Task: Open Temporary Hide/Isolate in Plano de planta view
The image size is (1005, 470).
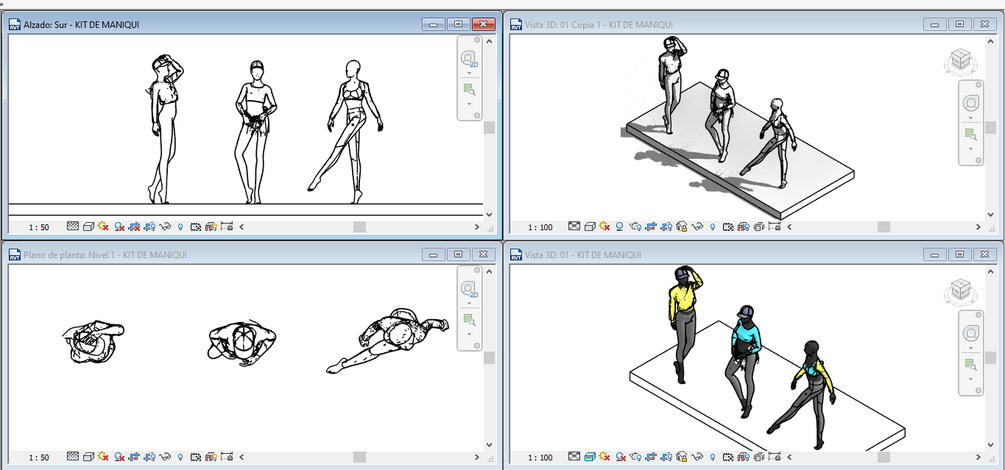Action: pyautogui.click(x=165, y=457)
